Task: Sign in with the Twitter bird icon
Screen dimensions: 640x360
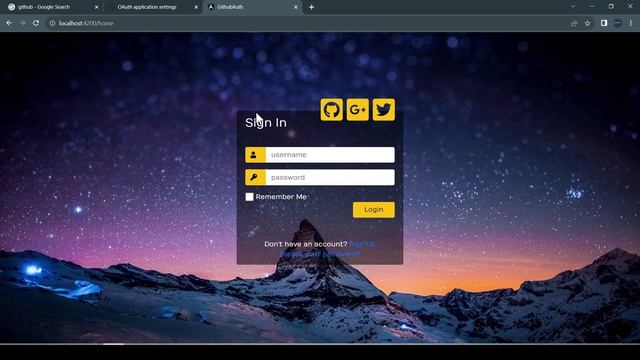Action: (x=384, y=109)
